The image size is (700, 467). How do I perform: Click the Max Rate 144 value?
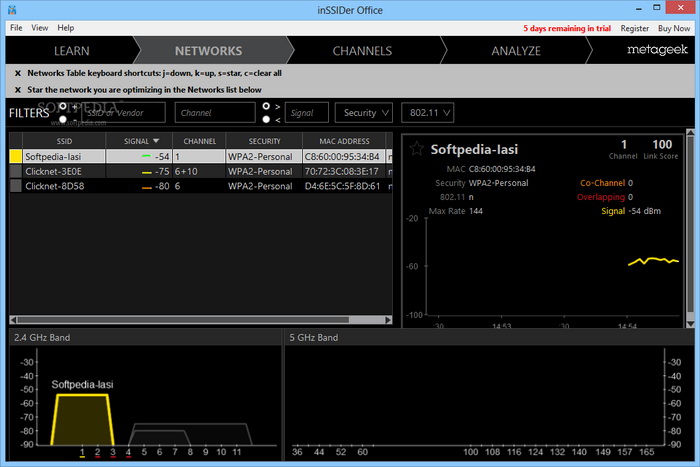tap(476, 211)
